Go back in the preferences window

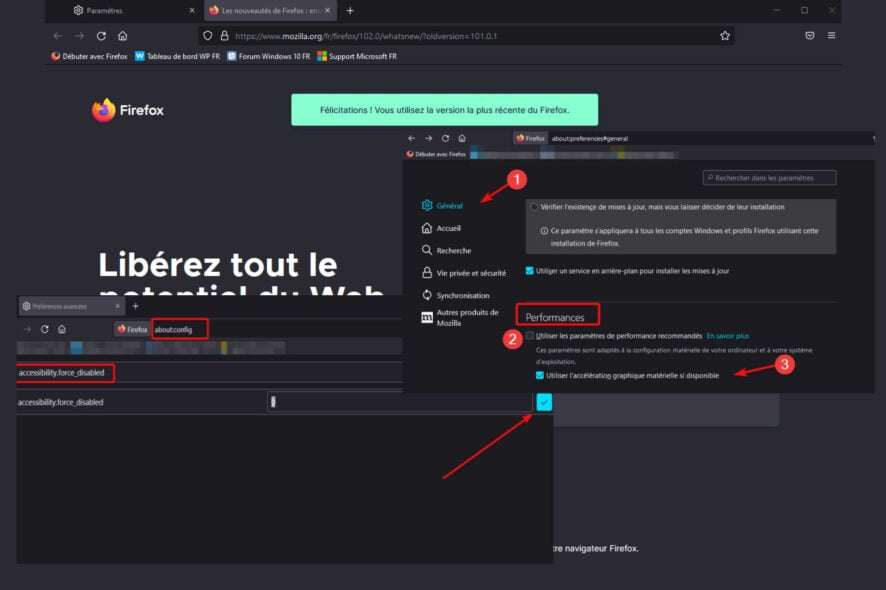[x=411, y=138]
